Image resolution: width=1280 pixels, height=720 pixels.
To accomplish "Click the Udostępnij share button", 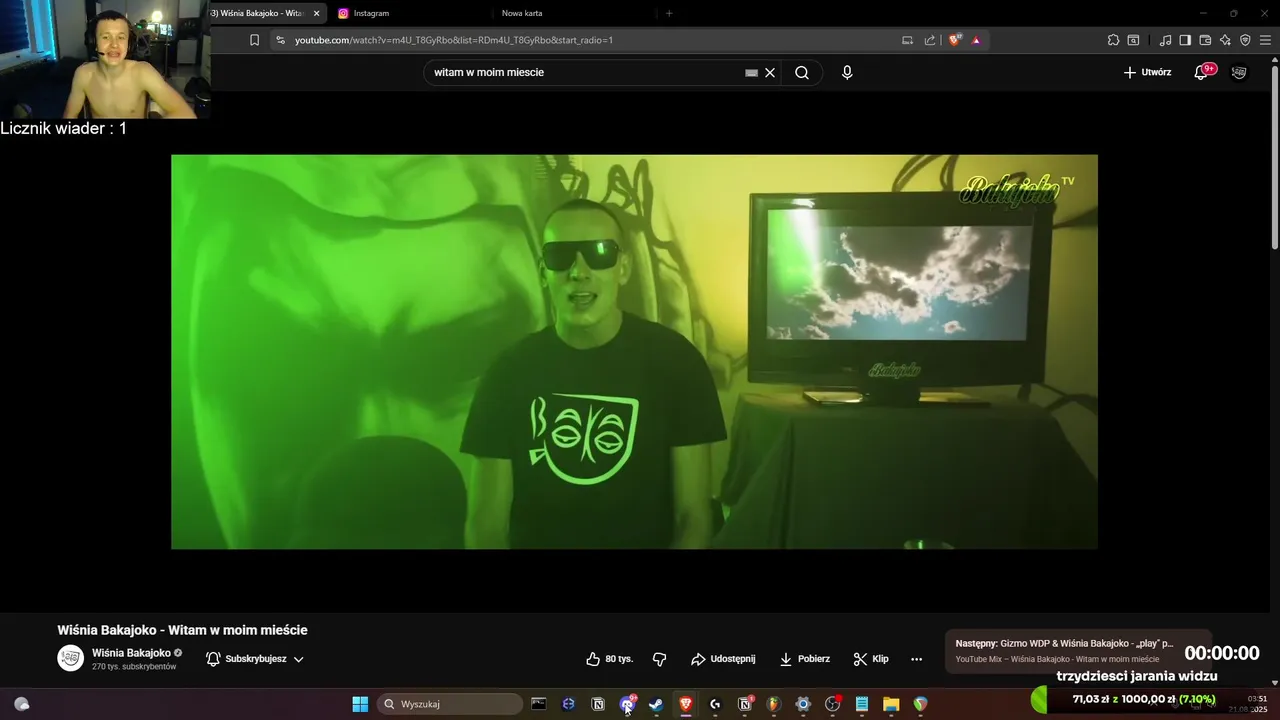I will pos(723,659).
